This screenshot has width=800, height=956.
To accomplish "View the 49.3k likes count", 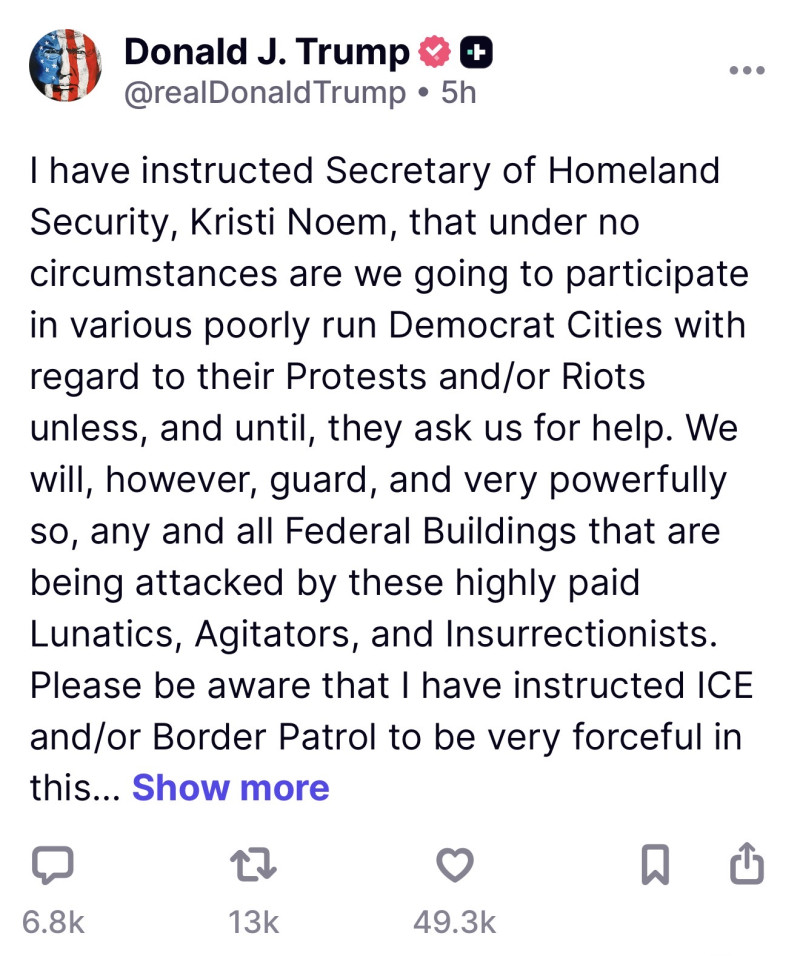I will (x=455, y=922).
